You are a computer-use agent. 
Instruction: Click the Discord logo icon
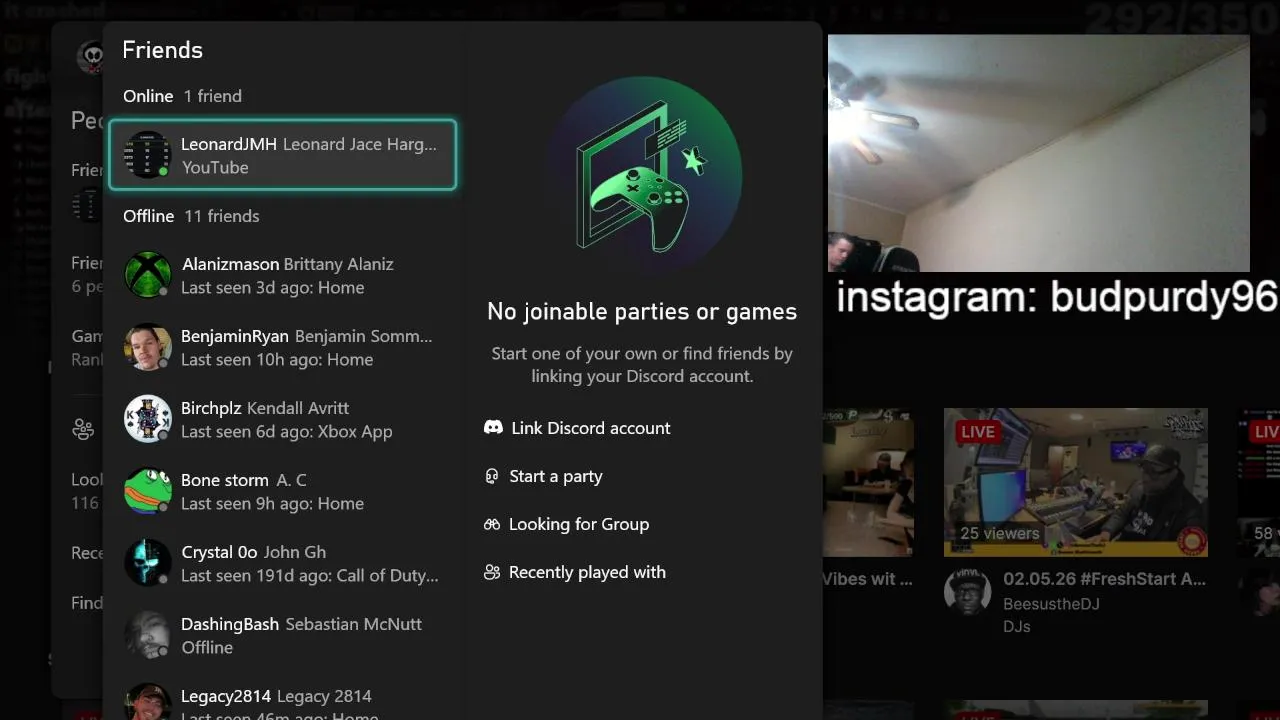coord(493,427)
